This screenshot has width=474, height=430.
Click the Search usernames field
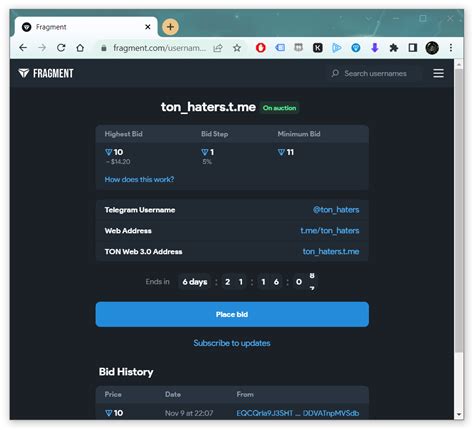click(x=375, y=73)
